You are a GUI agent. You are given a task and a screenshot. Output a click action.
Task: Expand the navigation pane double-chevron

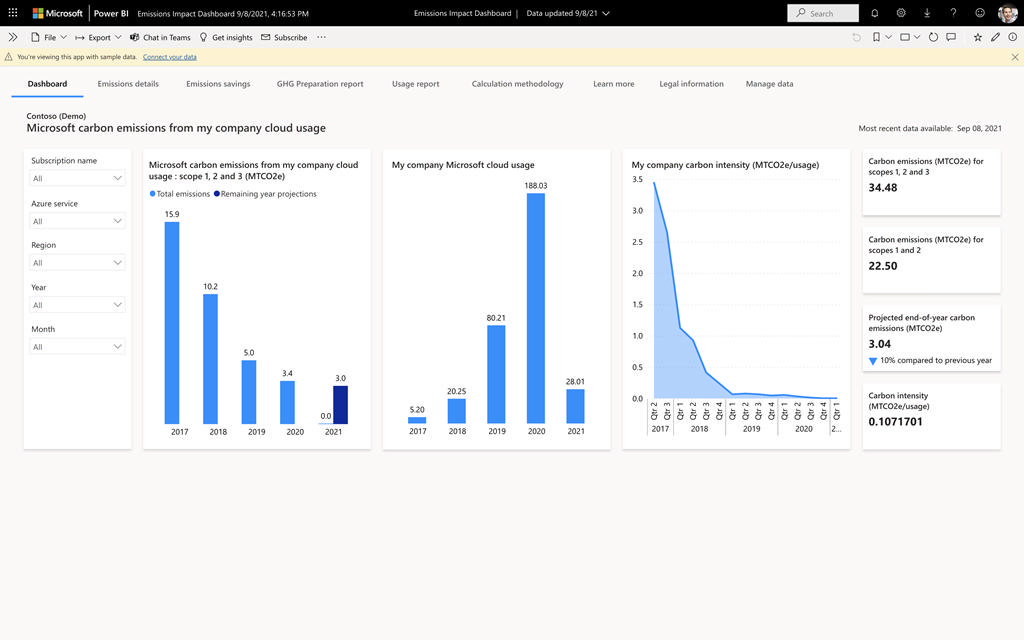tap(12, 37)
